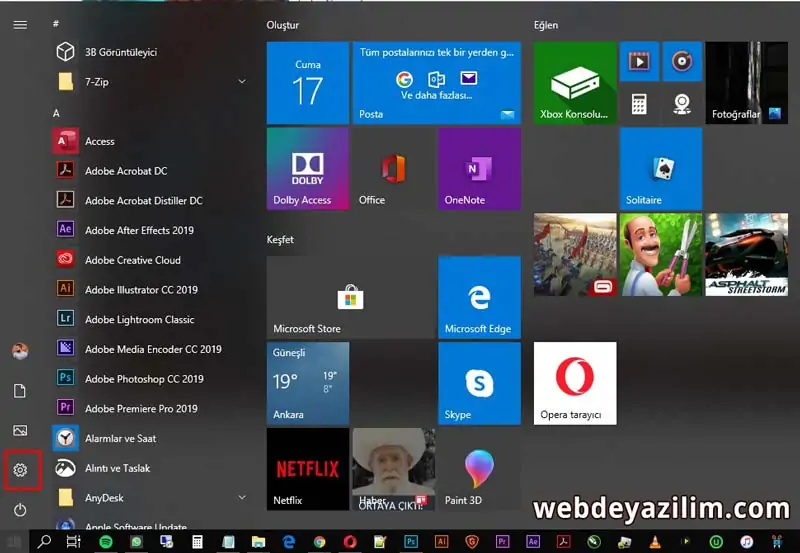Open the Groove Music small tile

(x=682, y=61)
